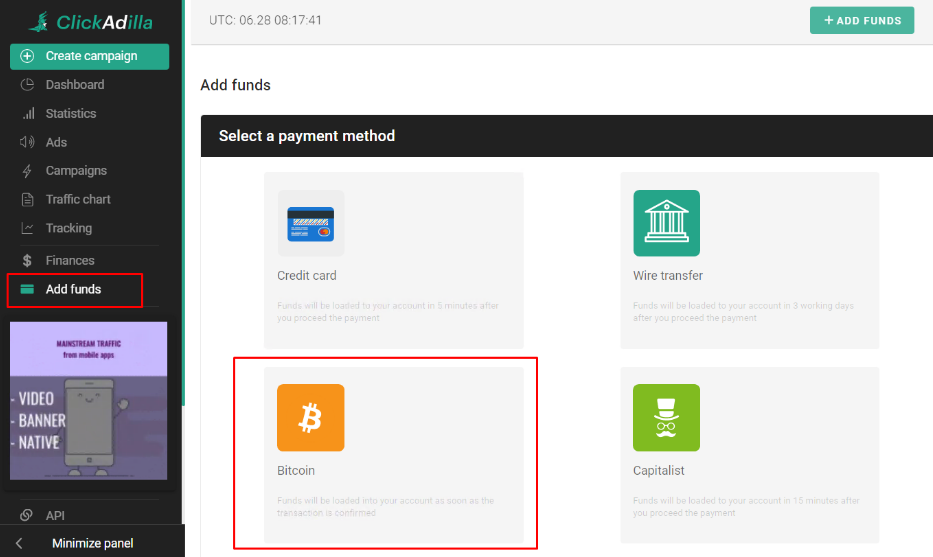The height and width of the screenshot is (557, 933).
Task: Click the Campaigns lightning bolt icon
Action: coord(27,171)
